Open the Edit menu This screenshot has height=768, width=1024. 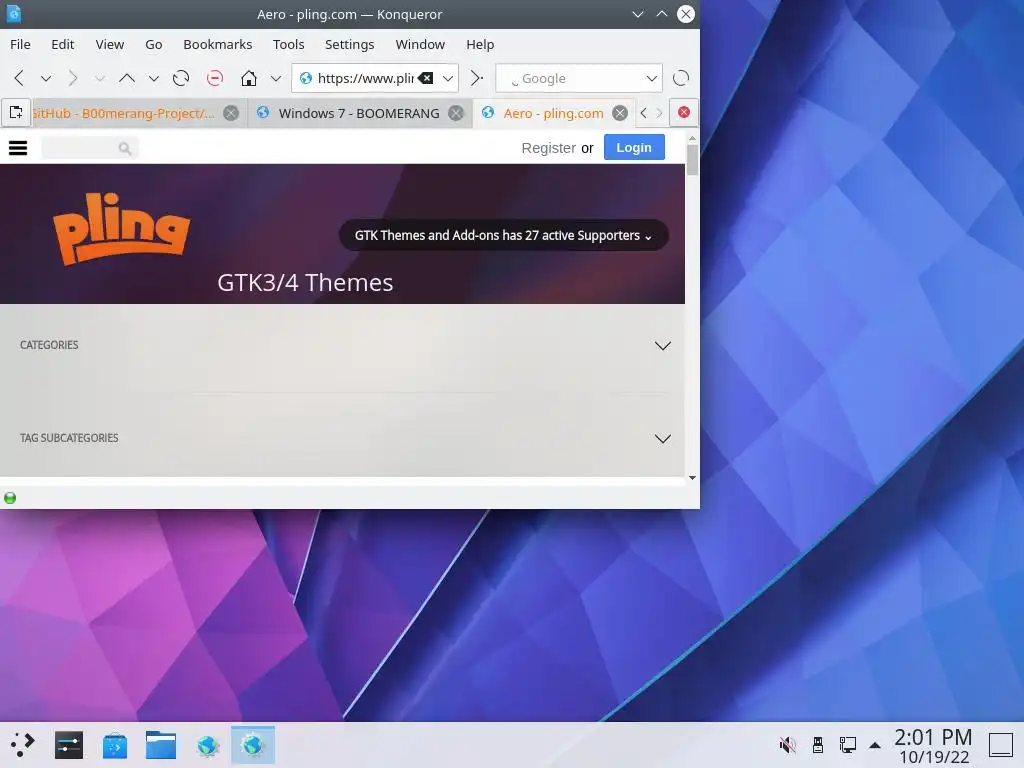(63, 44)
